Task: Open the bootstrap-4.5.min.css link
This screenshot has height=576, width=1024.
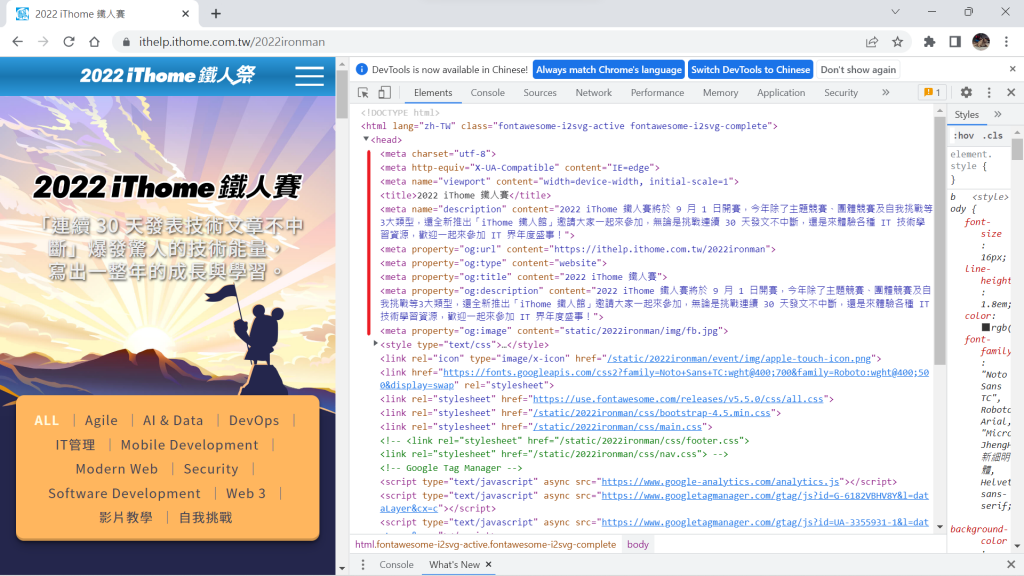Action: point(652,413)
